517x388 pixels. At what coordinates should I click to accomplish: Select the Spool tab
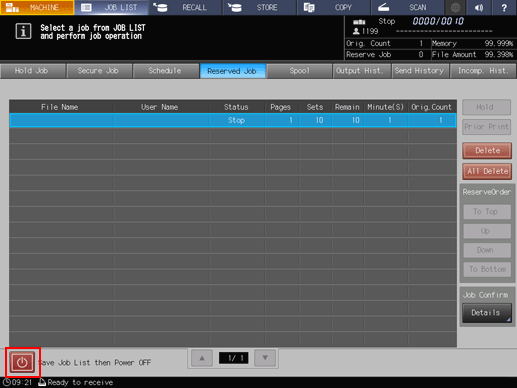(299, 71)
